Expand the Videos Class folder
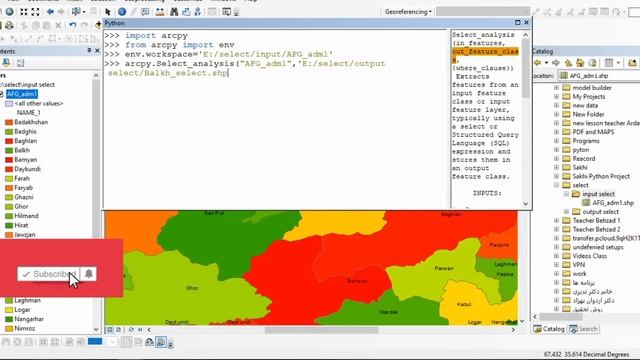 [x=556, y=256]
